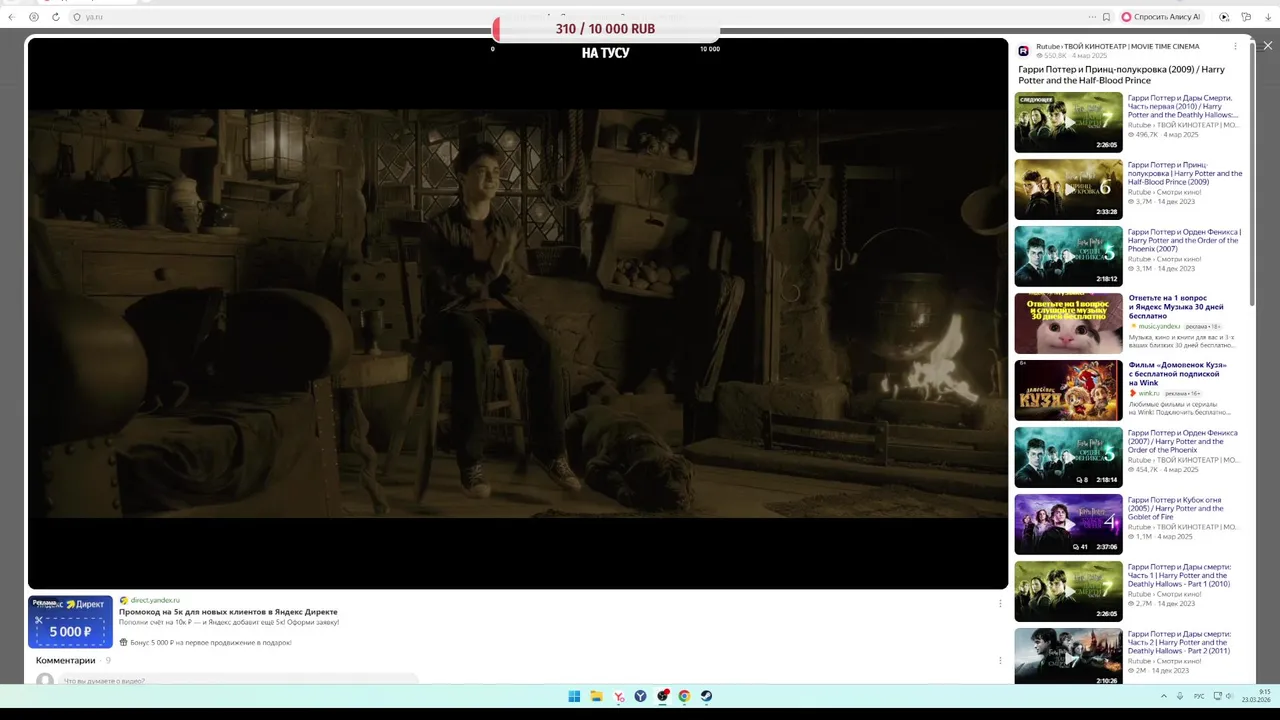This screenshot has width=1280, height=720.
Task: Open title Гарри Поттер и Дары Смерти. Часть первая
Action: pyautogui.click(x=1183, y=107)
